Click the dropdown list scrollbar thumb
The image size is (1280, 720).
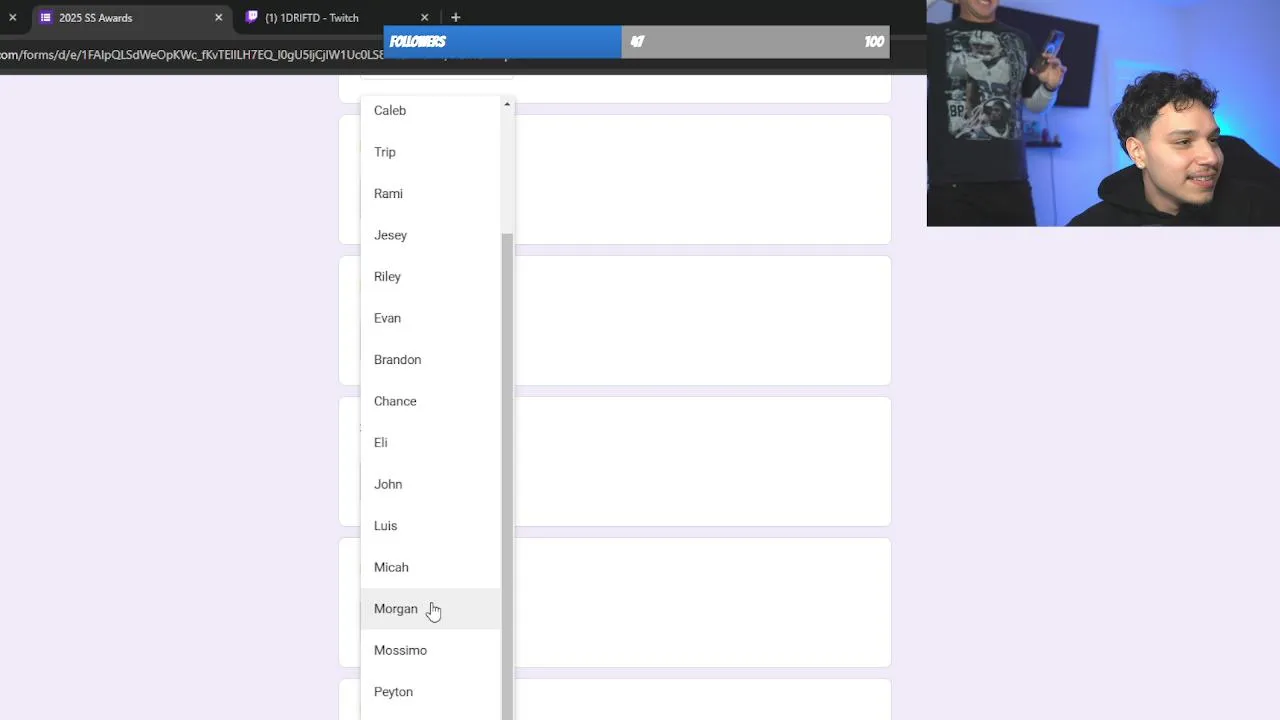tap(507, 475)
